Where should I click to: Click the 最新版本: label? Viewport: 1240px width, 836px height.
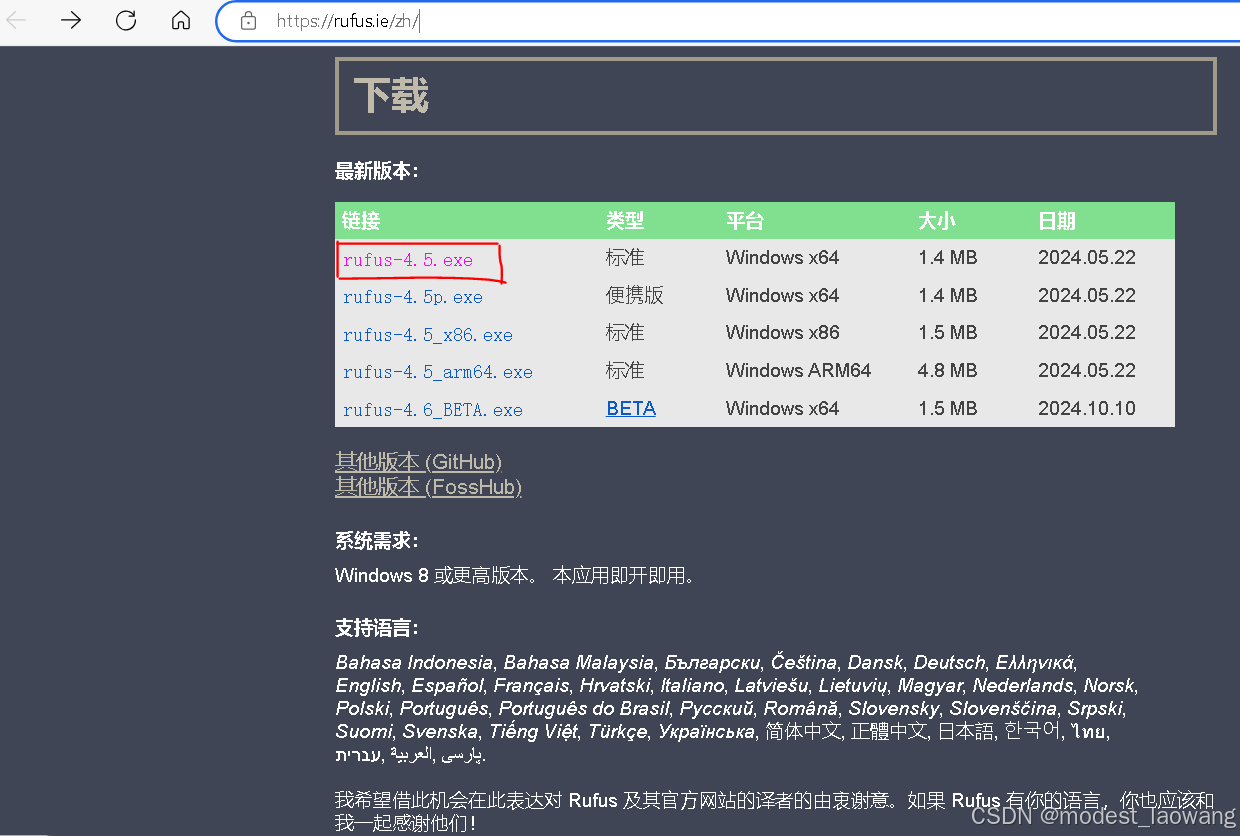point(377,171)
